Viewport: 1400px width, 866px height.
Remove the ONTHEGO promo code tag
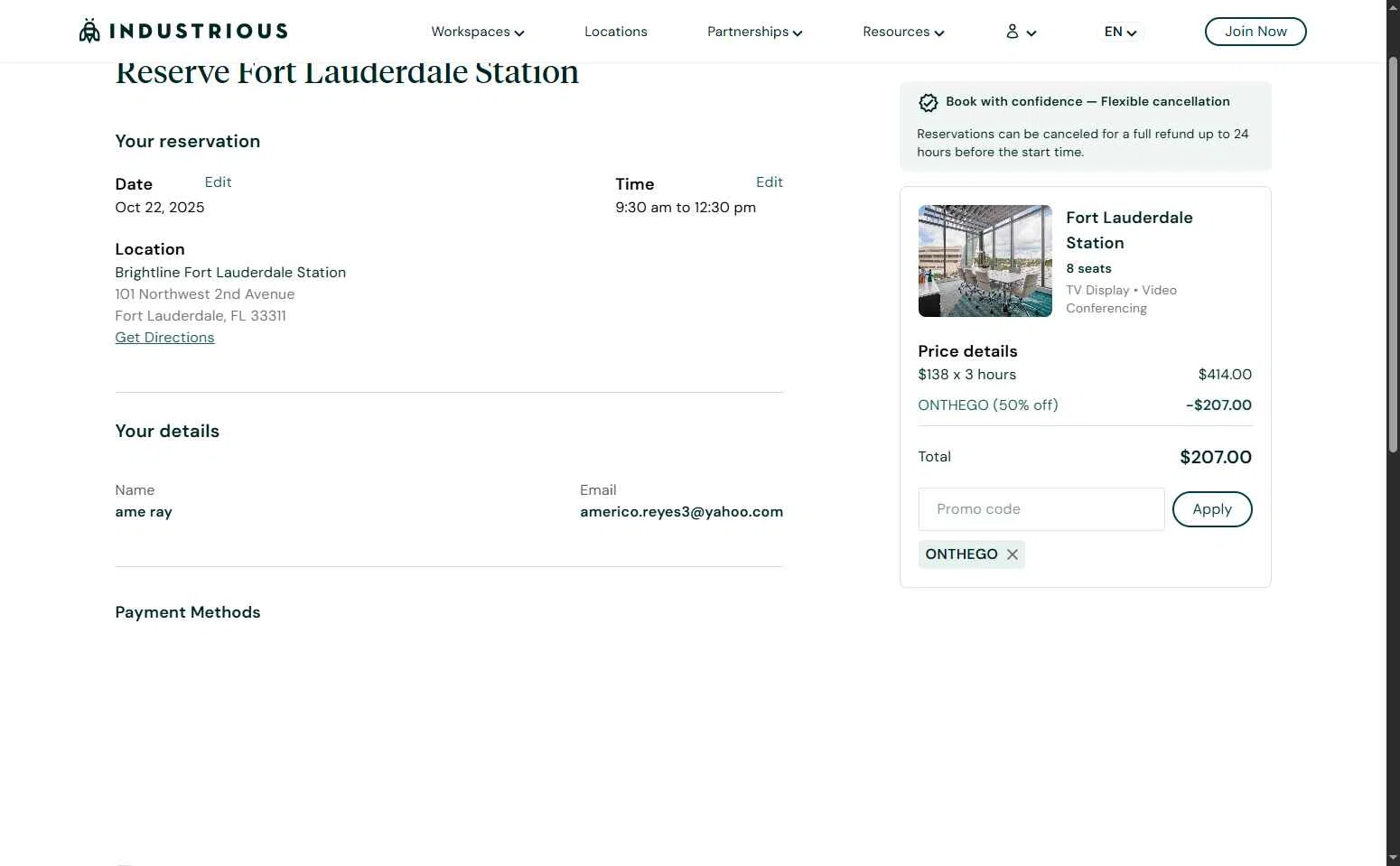coord(1013,554)
